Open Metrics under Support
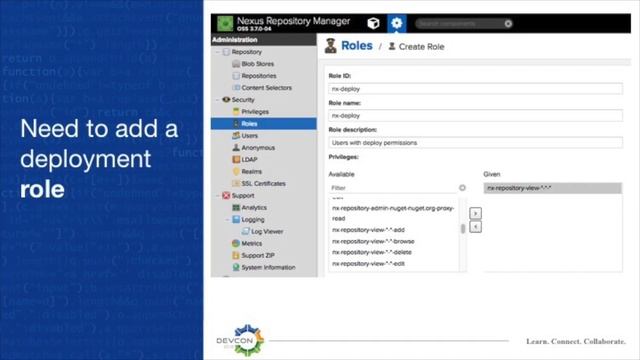The width and height of the screenshot is (640, 360). click(251, 243)
